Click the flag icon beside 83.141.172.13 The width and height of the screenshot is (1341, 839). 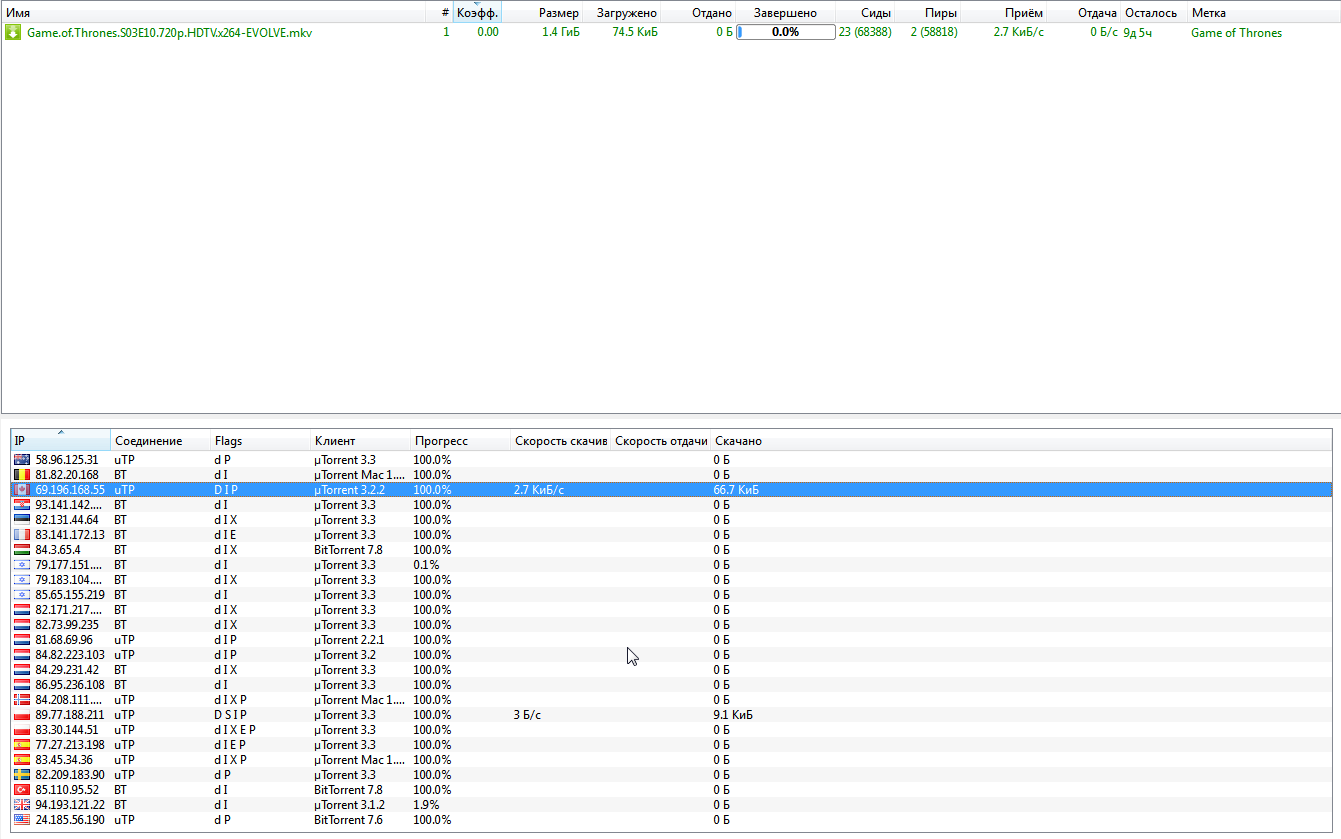point(22,535)
